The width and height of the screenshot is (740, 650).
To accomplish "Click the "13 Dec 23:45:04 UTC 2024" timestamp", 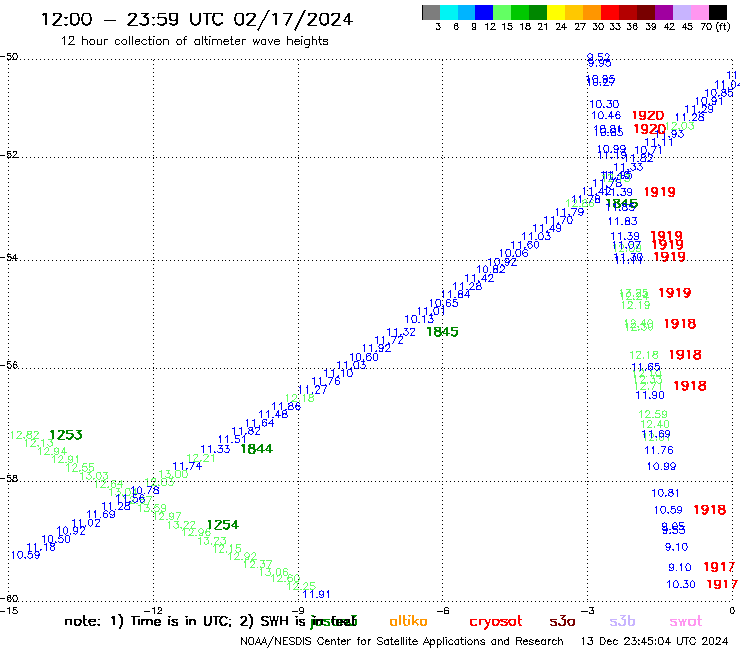I will (654, 641).
